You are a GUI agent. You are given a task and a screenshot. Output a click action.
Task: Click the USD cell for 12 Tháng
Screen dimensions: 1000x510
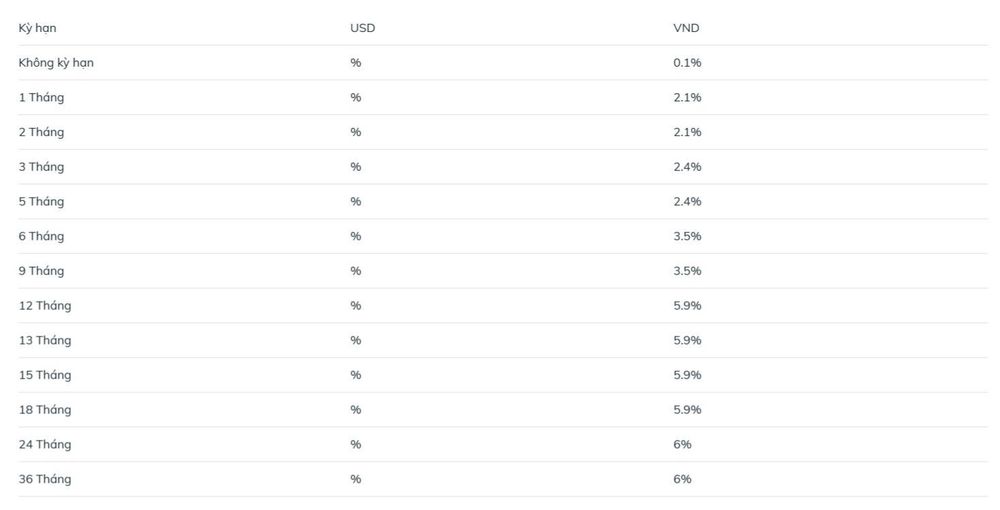355,305
